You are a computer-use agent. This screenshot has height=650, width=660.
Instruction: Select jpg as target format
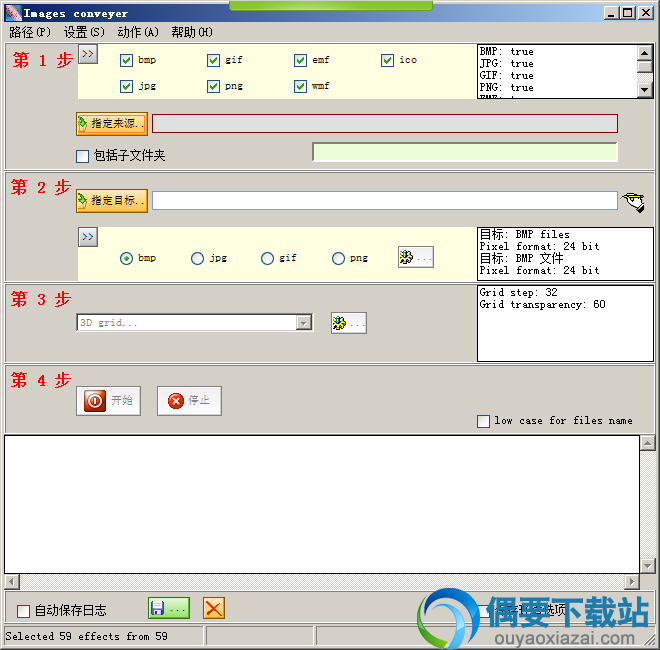click(197, 258)
